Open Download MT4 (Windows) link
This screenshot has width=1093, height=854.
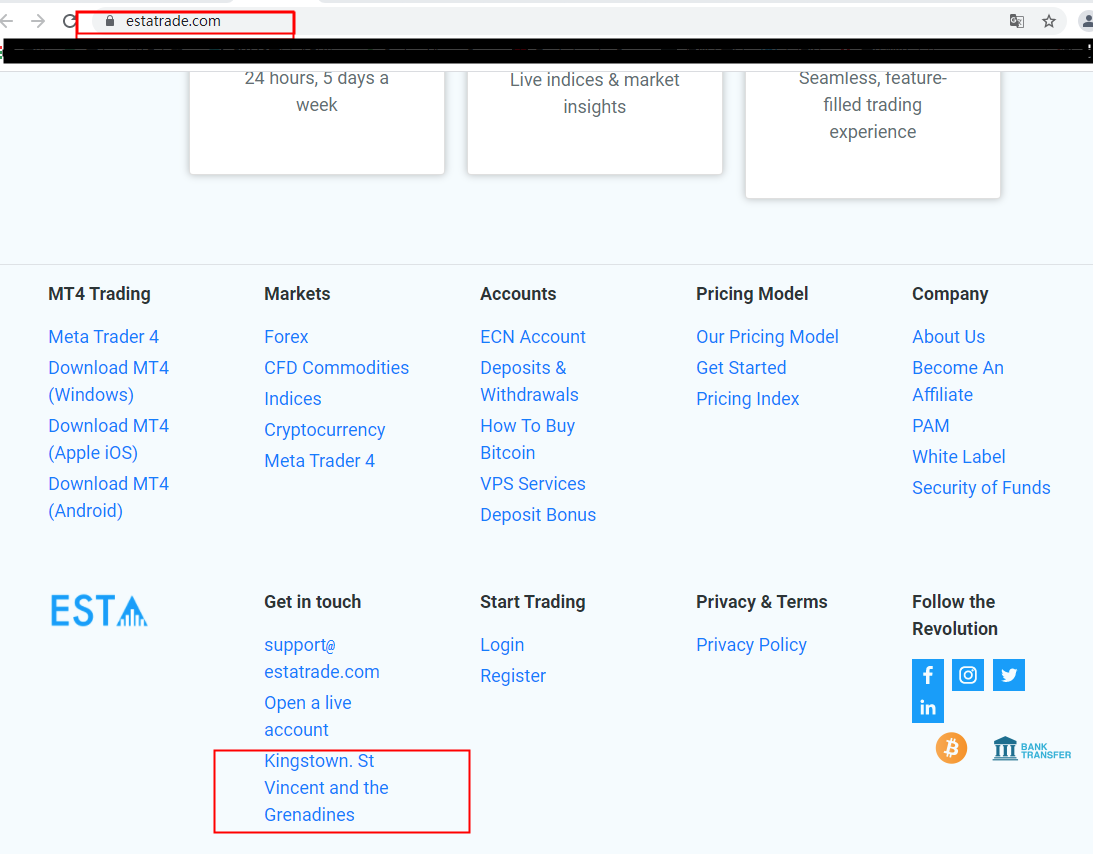coord(108,381)
